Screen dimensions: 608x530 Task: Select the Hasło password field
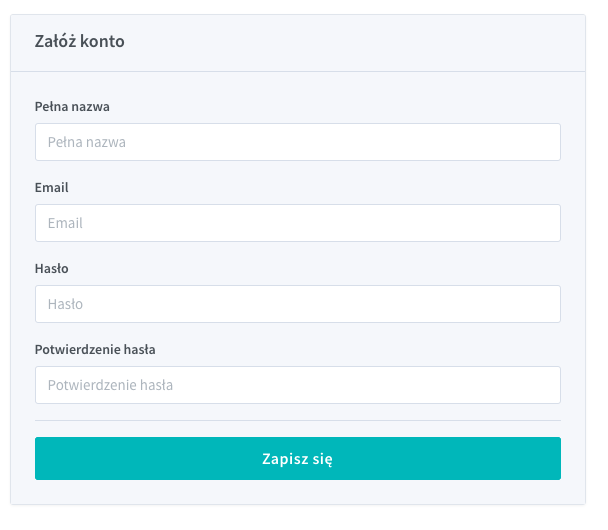[x=297, y=304]
